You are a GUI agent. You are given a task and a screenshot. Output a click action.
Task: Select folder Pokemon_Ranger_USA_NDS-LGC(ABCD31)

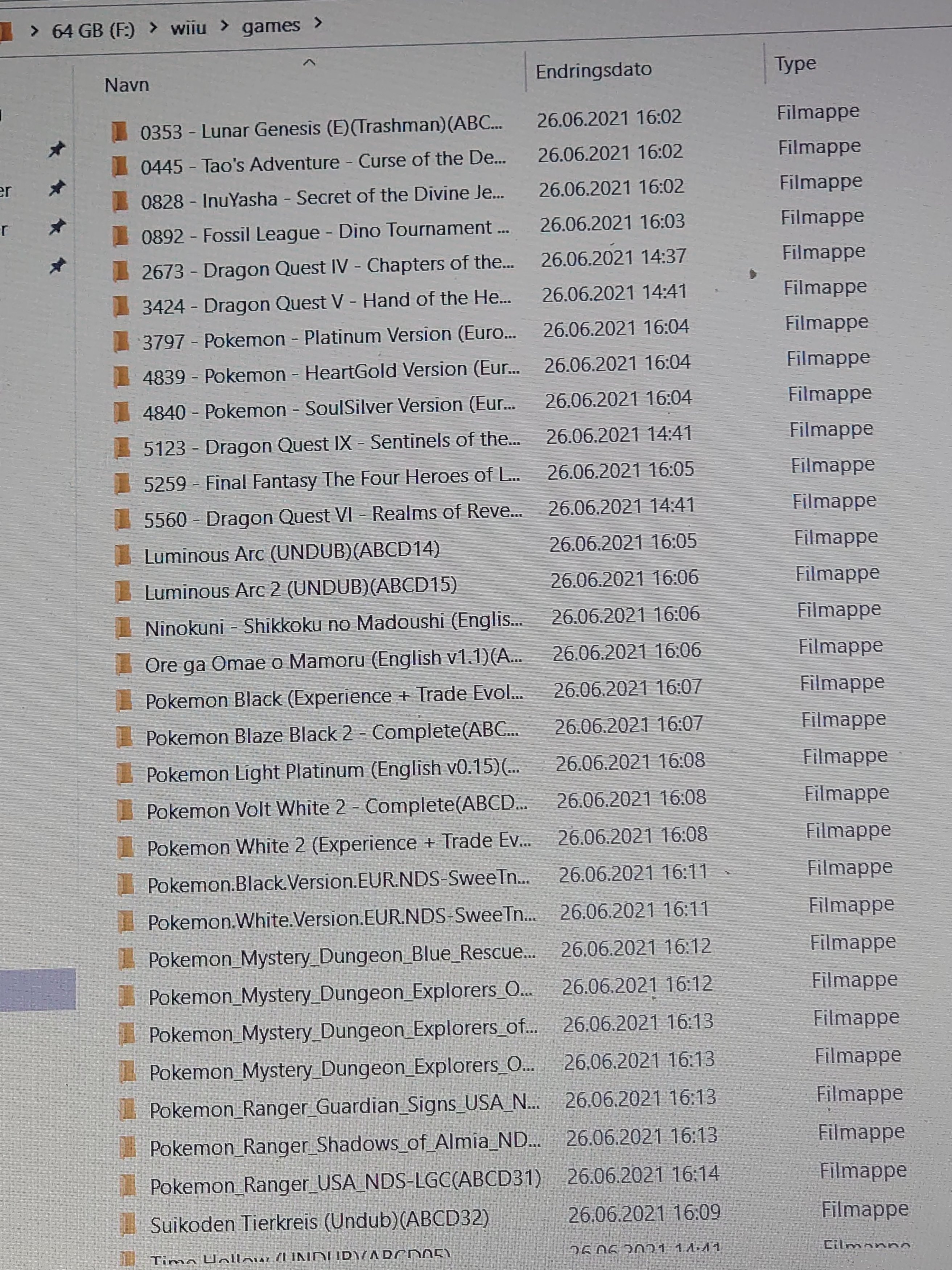click(x=346, y=1182)
